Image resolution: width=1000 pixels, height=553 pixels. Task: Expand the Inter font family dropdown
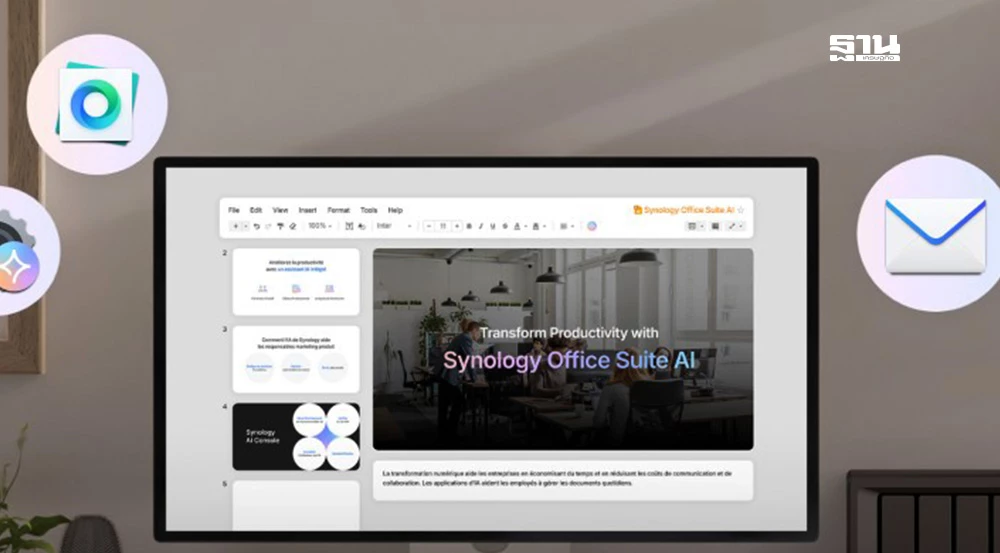[394, 226]
